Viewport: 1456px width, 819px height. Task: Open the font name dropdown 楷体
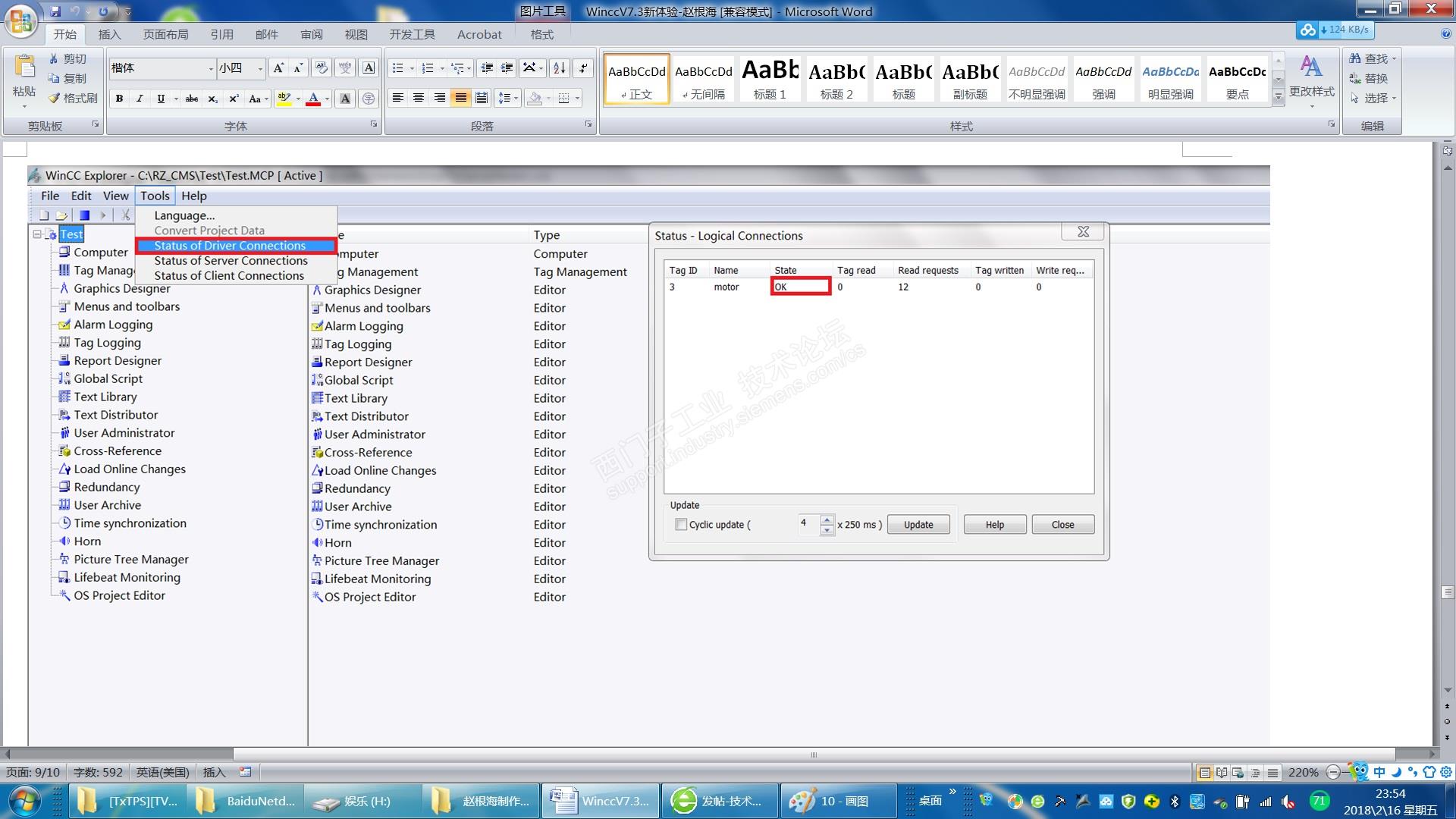[x=211, y=68]
